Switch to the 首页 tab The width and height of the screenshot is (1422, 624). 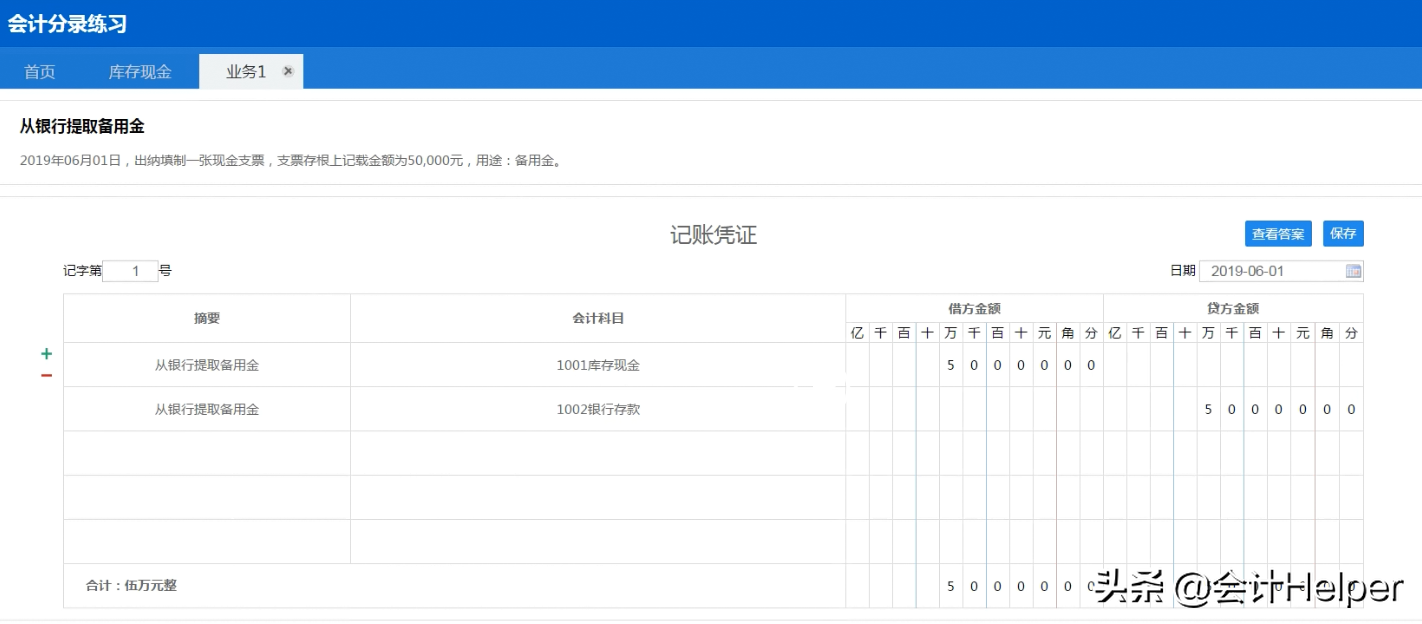[38, 71]
